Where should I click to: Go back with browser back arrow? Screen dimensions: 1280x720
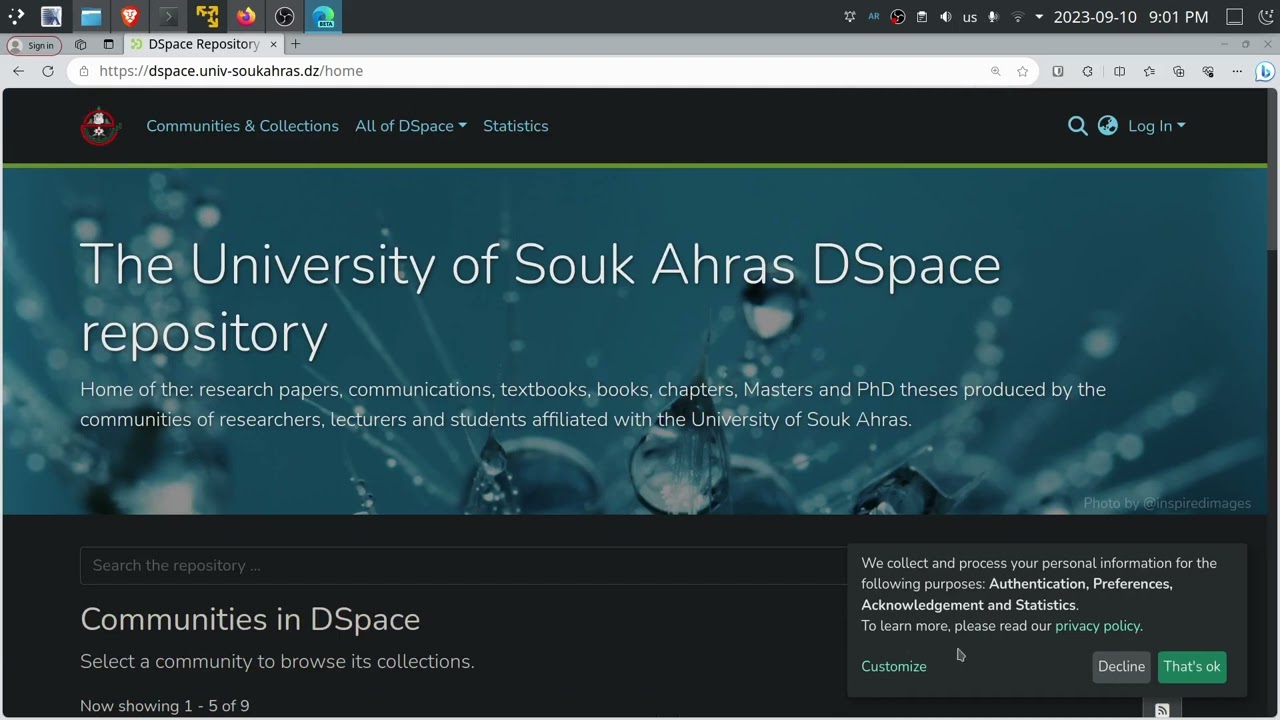click(18, 71)
